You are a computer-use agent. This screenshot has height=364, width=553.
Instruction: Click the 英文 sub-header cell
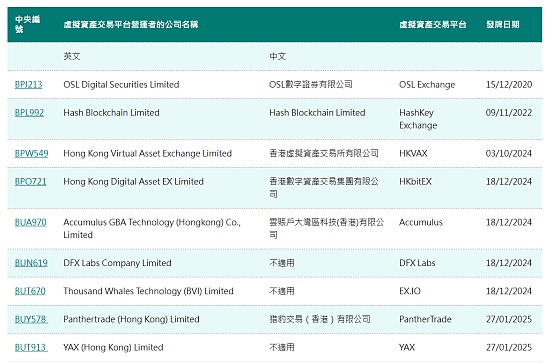72,56
